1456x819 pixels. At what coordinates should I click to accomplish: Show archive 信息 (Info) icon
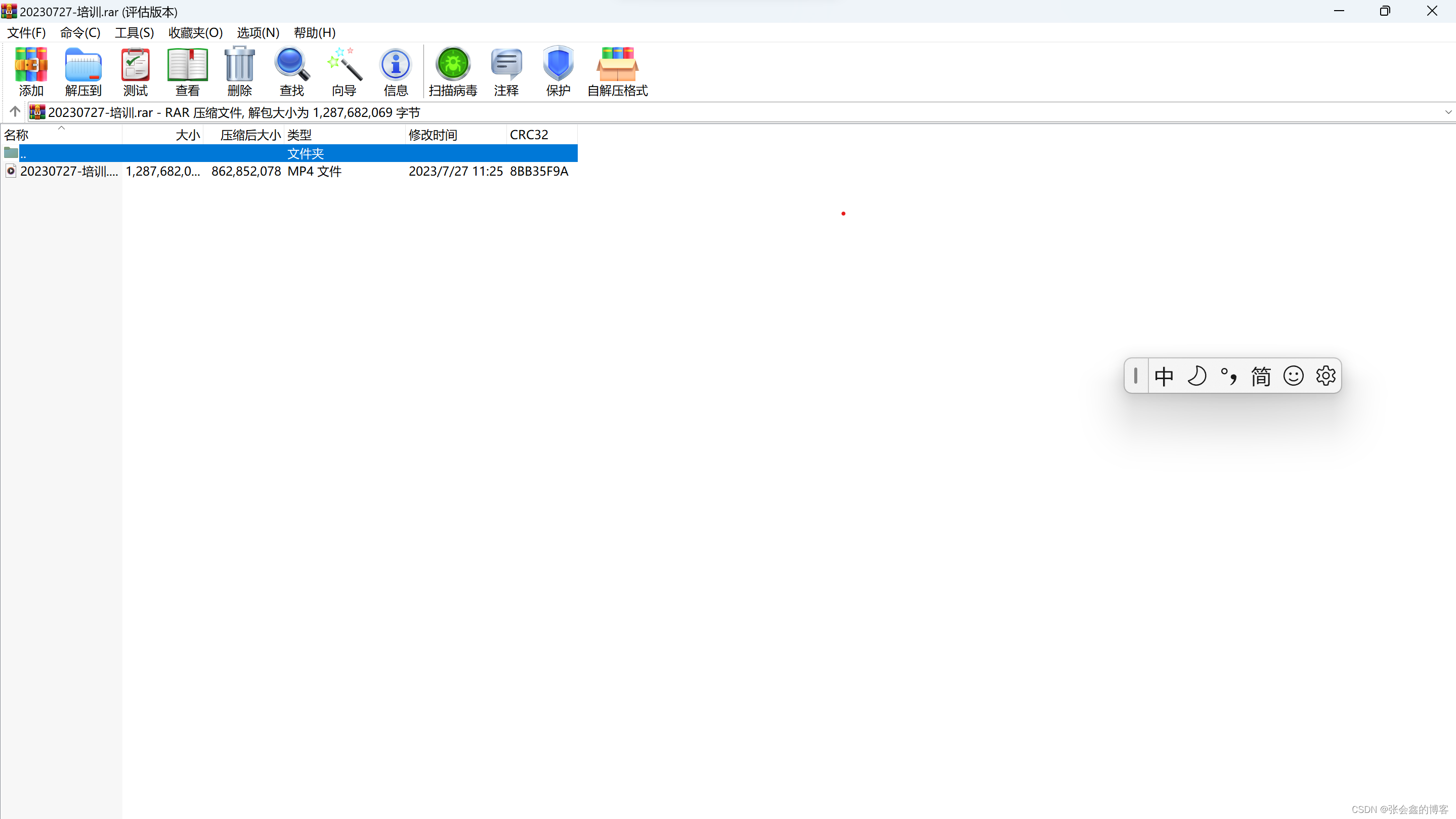pos(396,72)
